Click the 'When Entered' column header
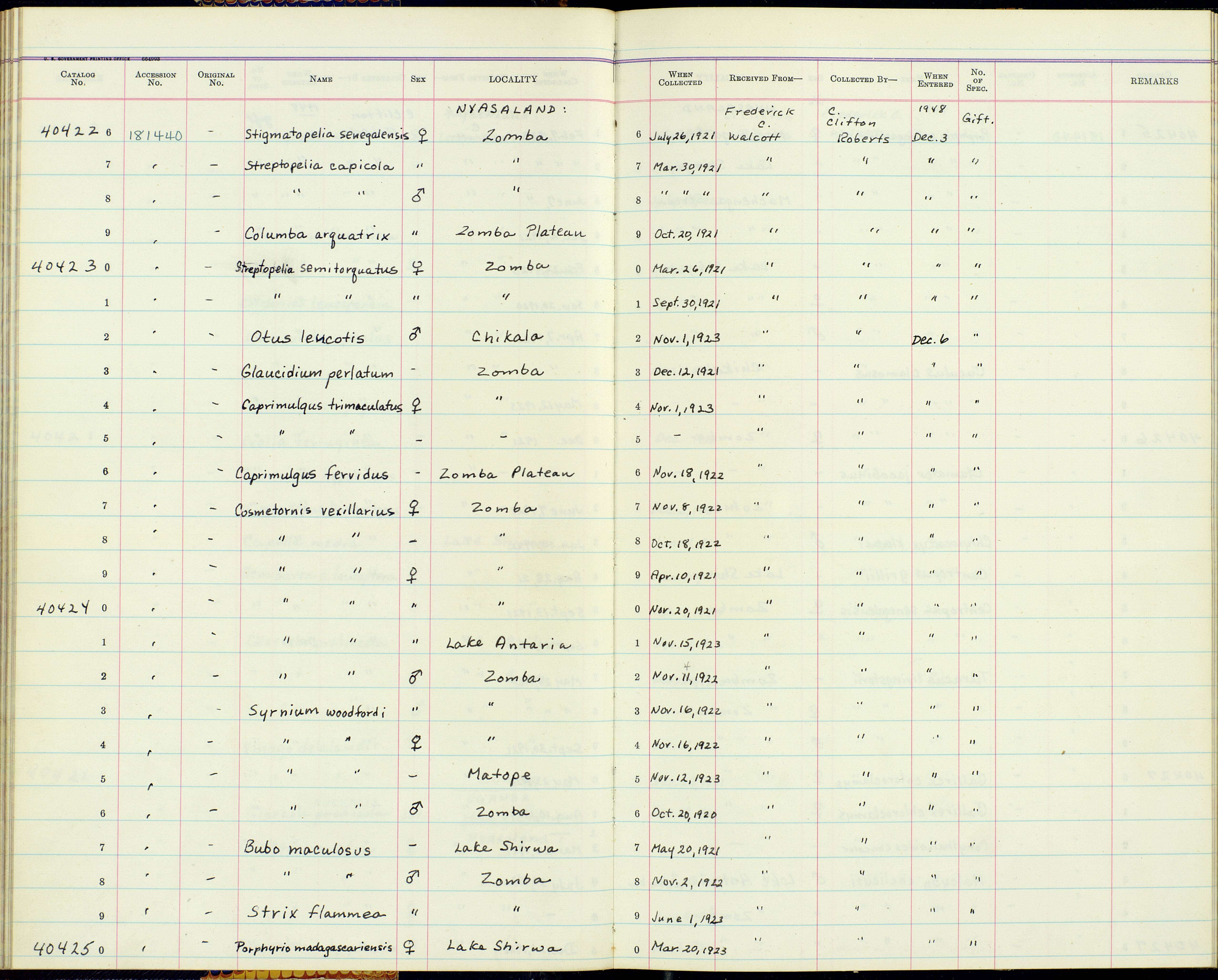The image size is (1218, 980). point(936,80)
